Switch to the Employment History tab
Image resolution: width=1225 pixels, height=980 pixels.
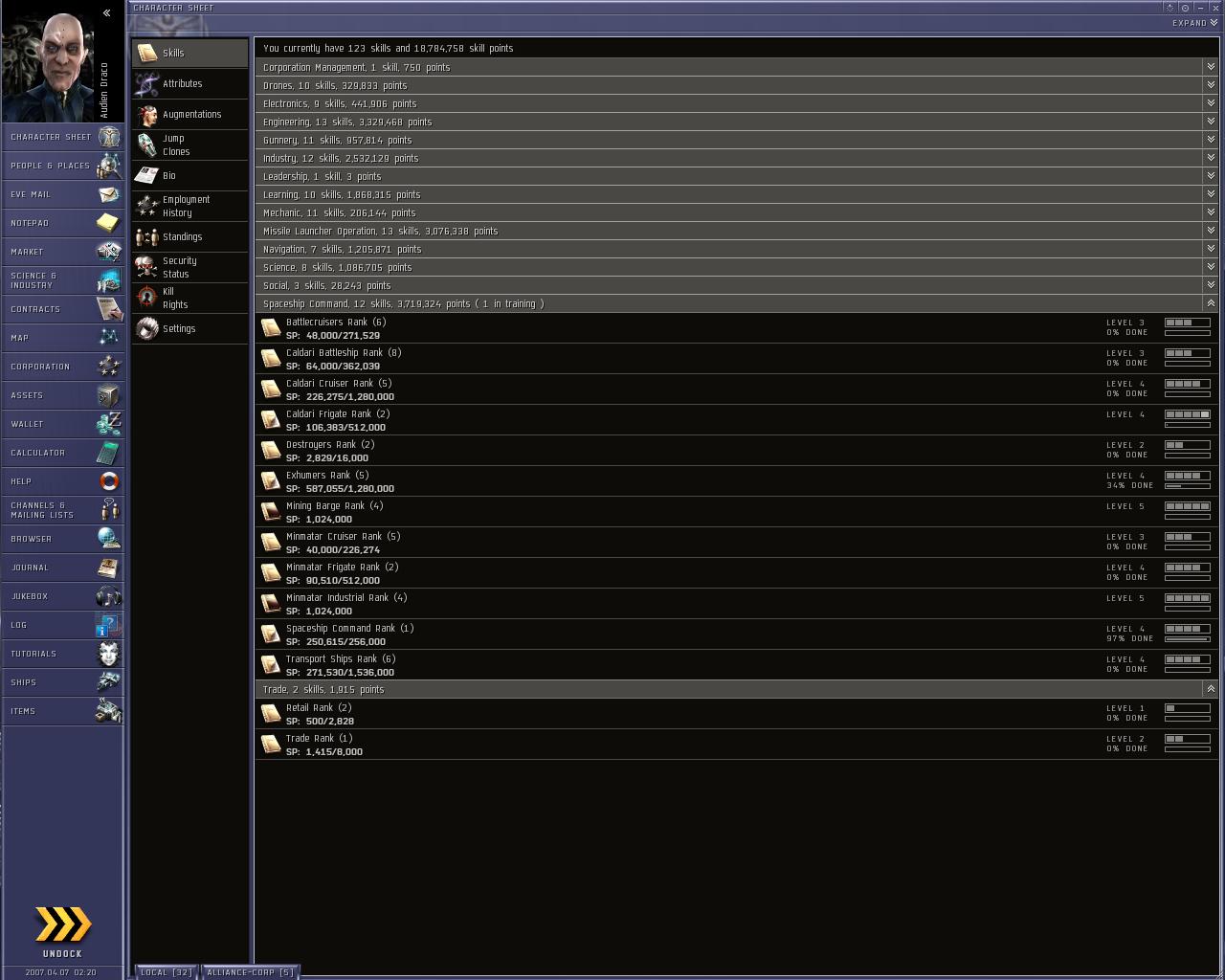pyautogui.click(x=190, y=206)
